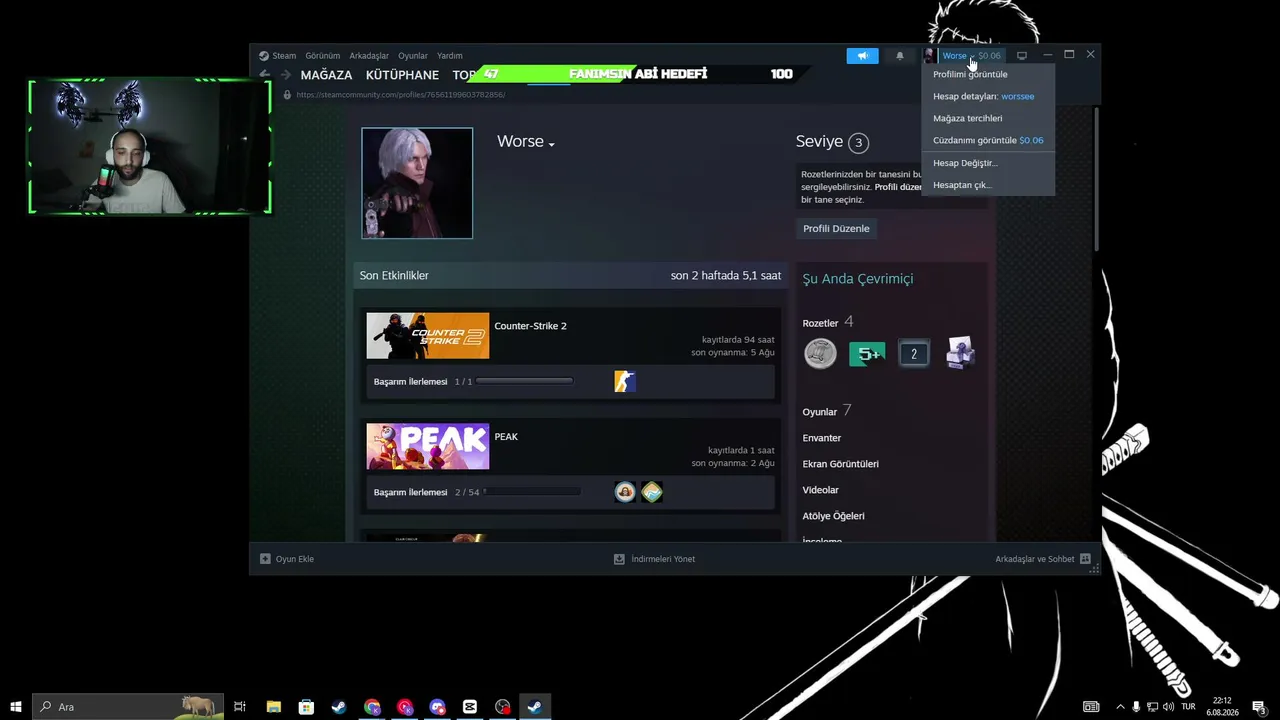Screen dimensions: 1280x720
Task: Select the badge showing number 2
Action: coord(913,354)
